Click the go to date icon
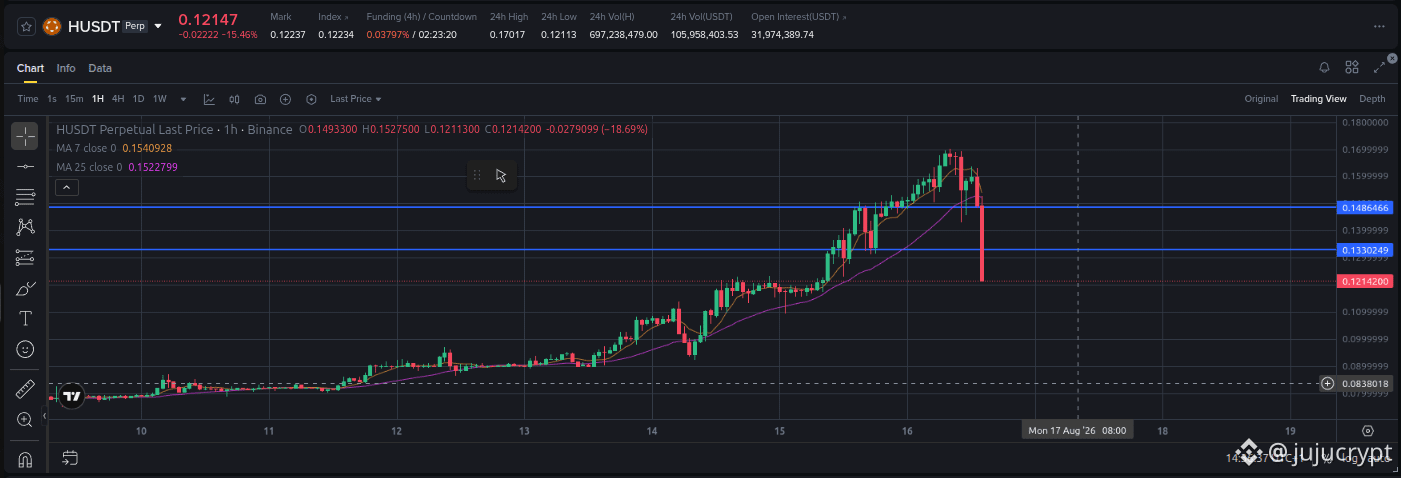 pos(70,458)
